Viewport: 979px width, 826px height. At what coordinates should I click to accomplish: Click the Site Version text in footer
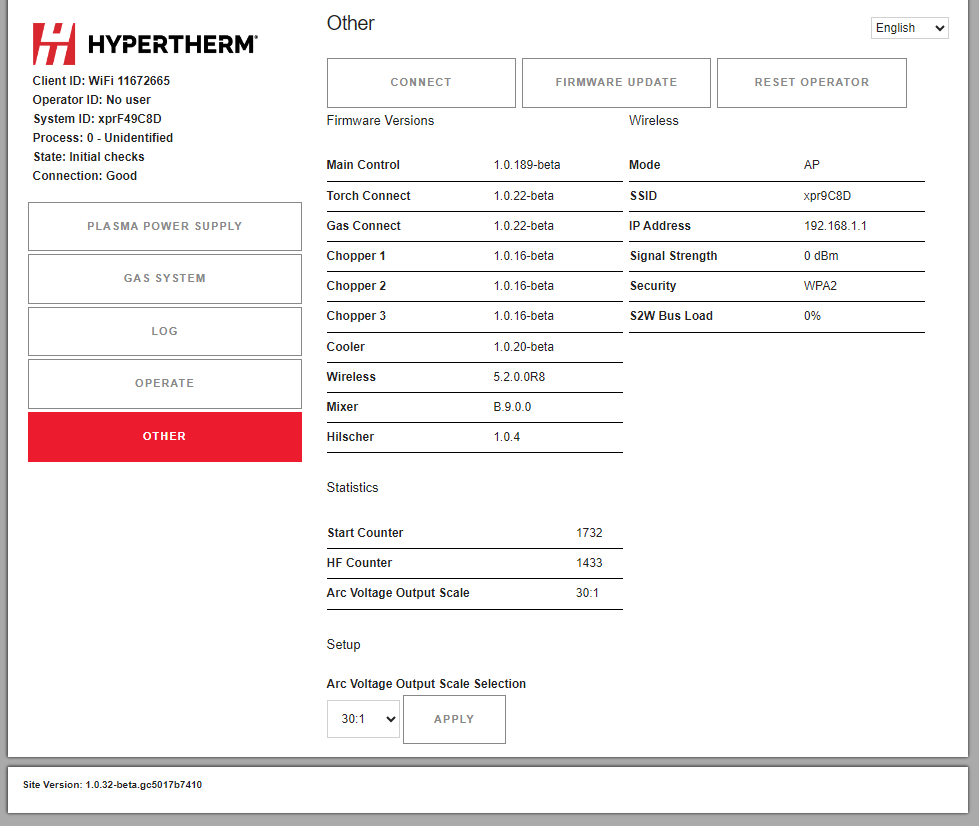[112, 785]
